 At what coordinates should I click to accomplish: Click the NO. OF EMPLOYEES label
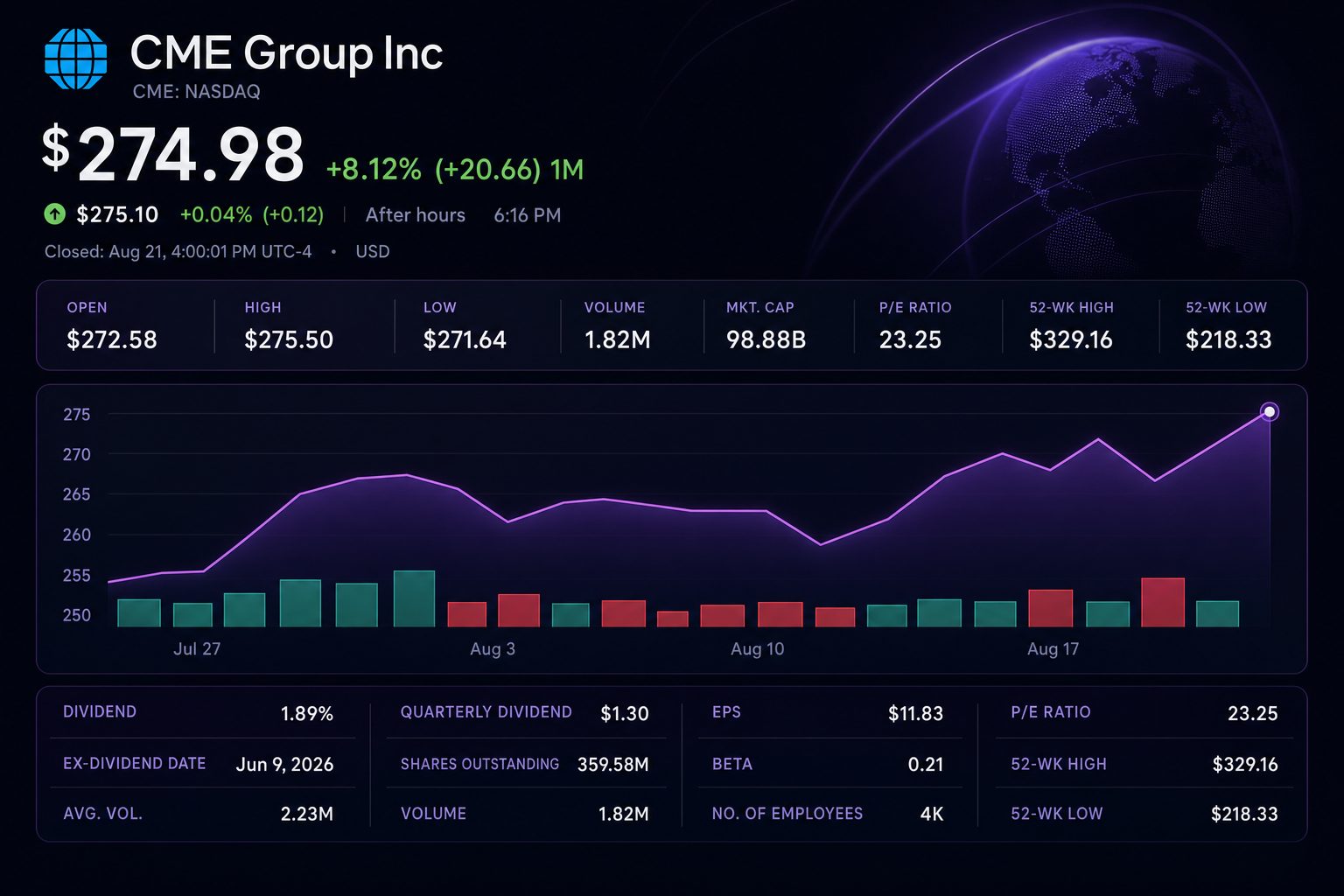(787, 814)
